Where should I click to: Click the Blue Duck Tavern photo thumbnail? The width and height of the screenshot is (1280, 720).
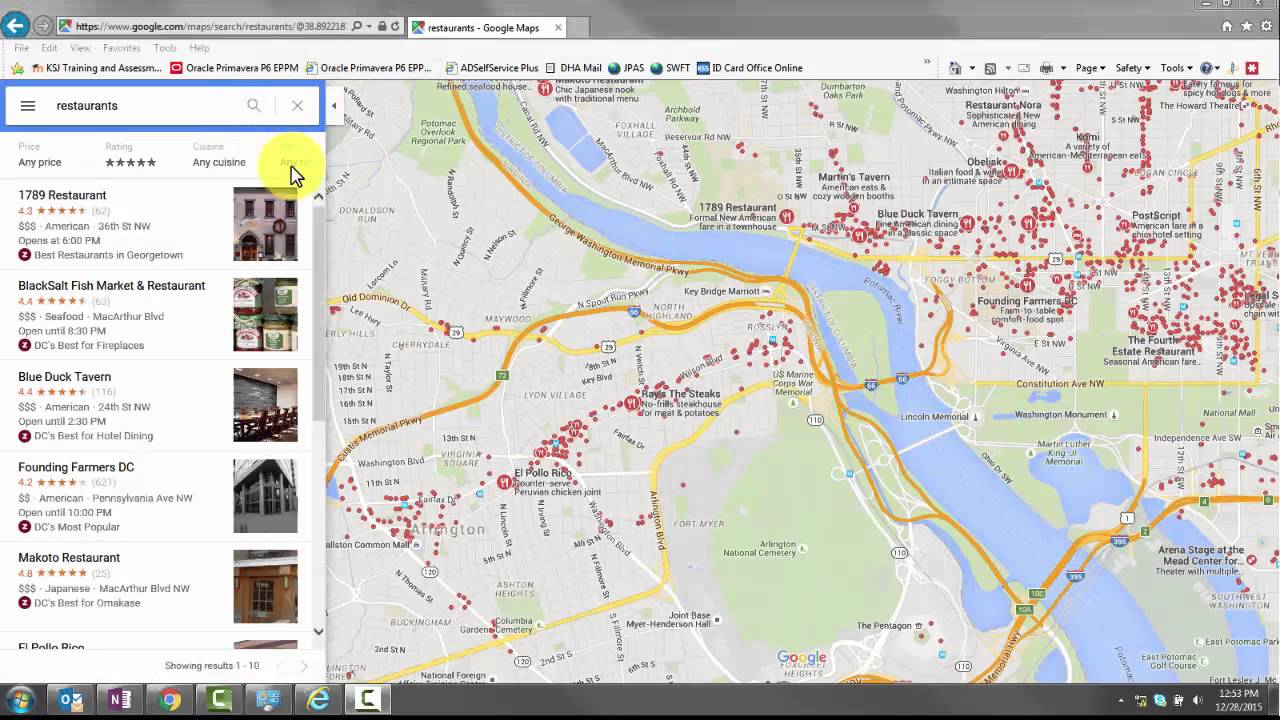coord(265,405)
